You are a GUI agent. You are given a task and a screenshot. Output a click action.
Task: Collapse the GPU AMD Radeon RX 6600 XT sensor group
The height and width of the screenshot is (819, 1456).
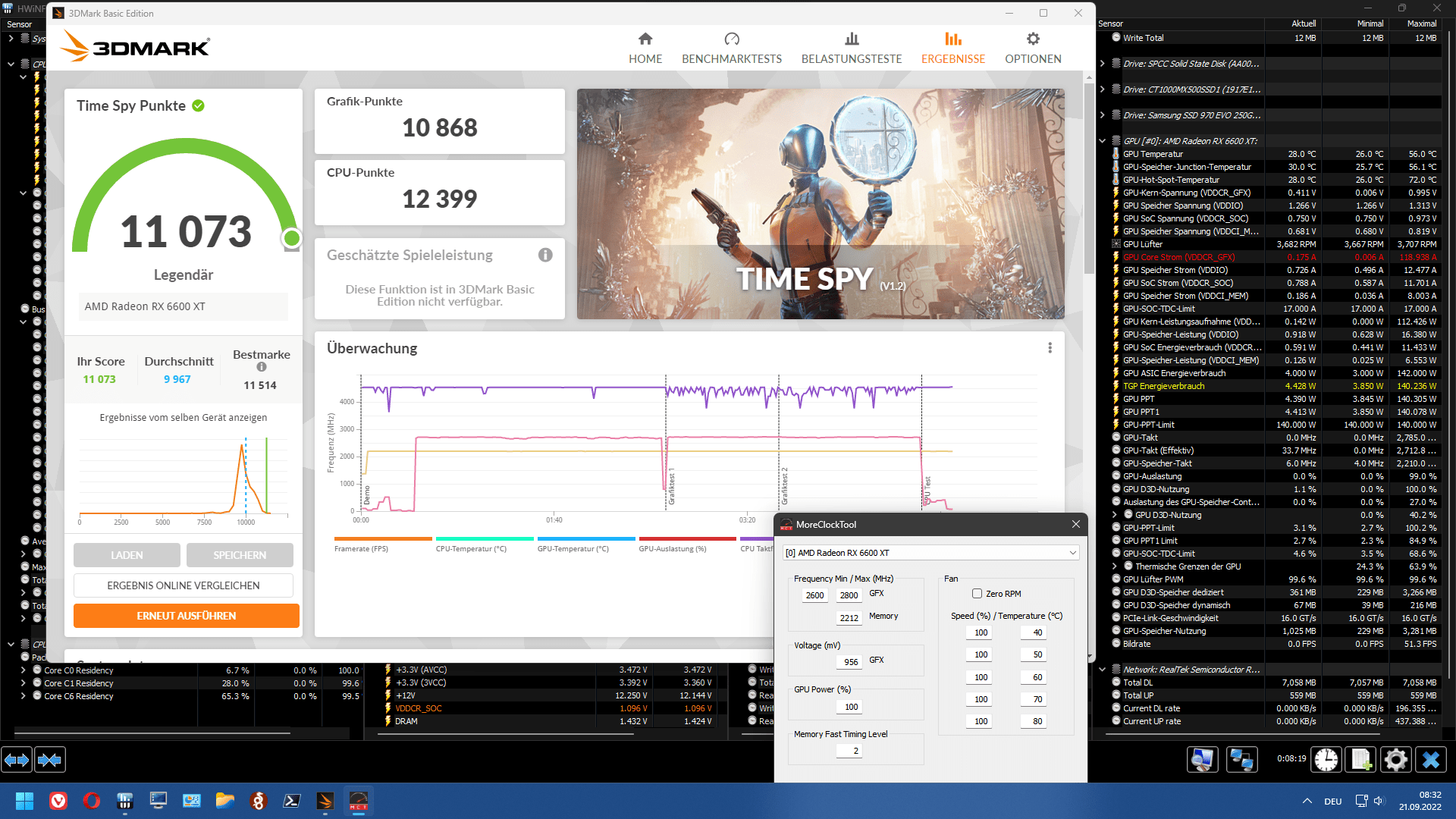click(1103, 141)
